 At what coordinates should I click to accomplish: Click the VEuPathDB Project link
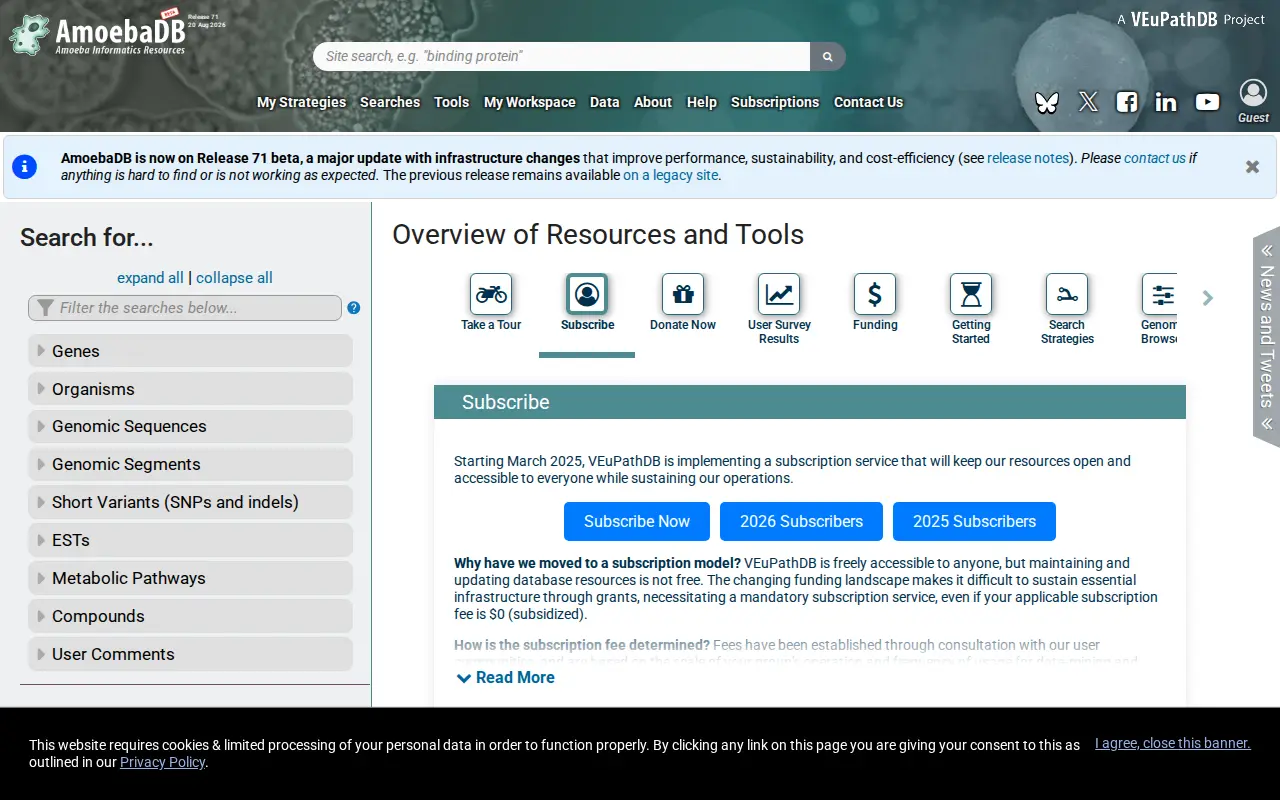(x=1191, y=19)
